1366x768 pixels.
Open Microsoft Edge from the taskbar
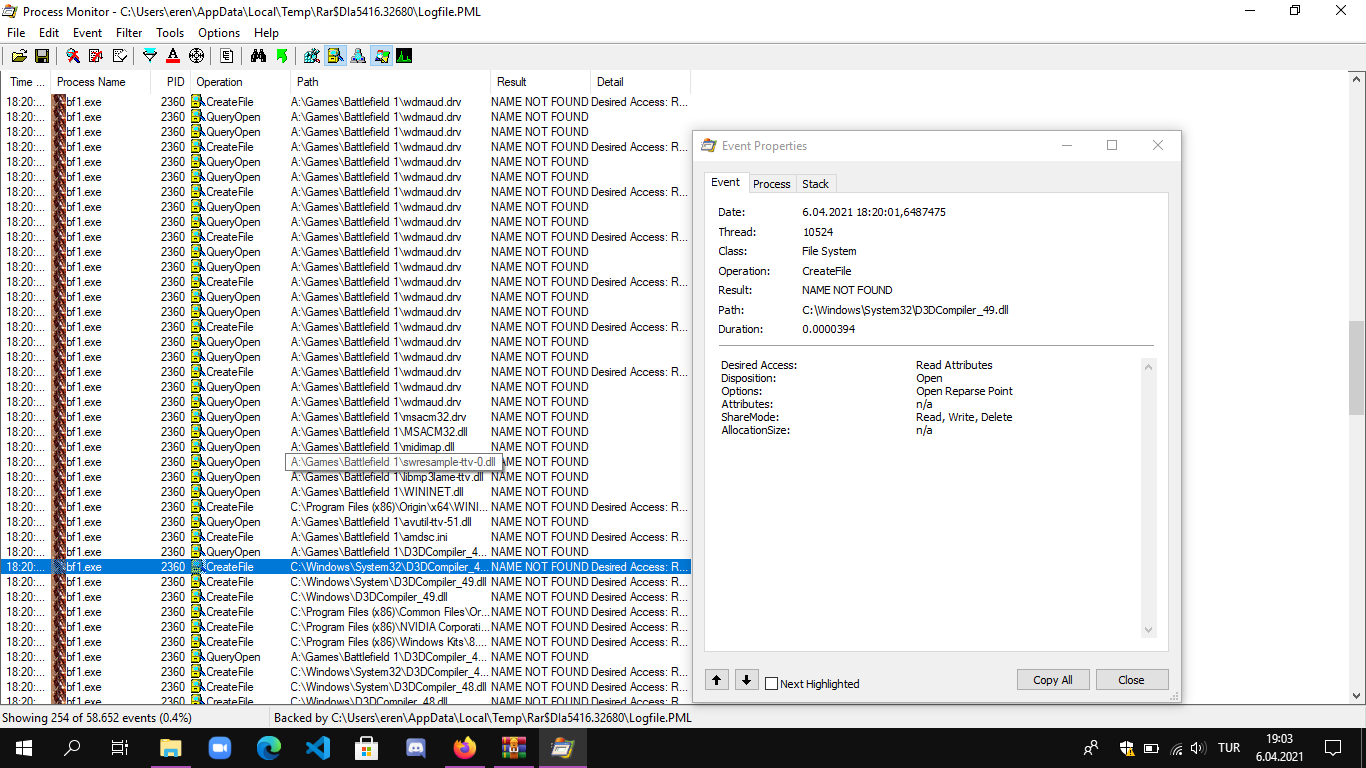click(269, 748)
